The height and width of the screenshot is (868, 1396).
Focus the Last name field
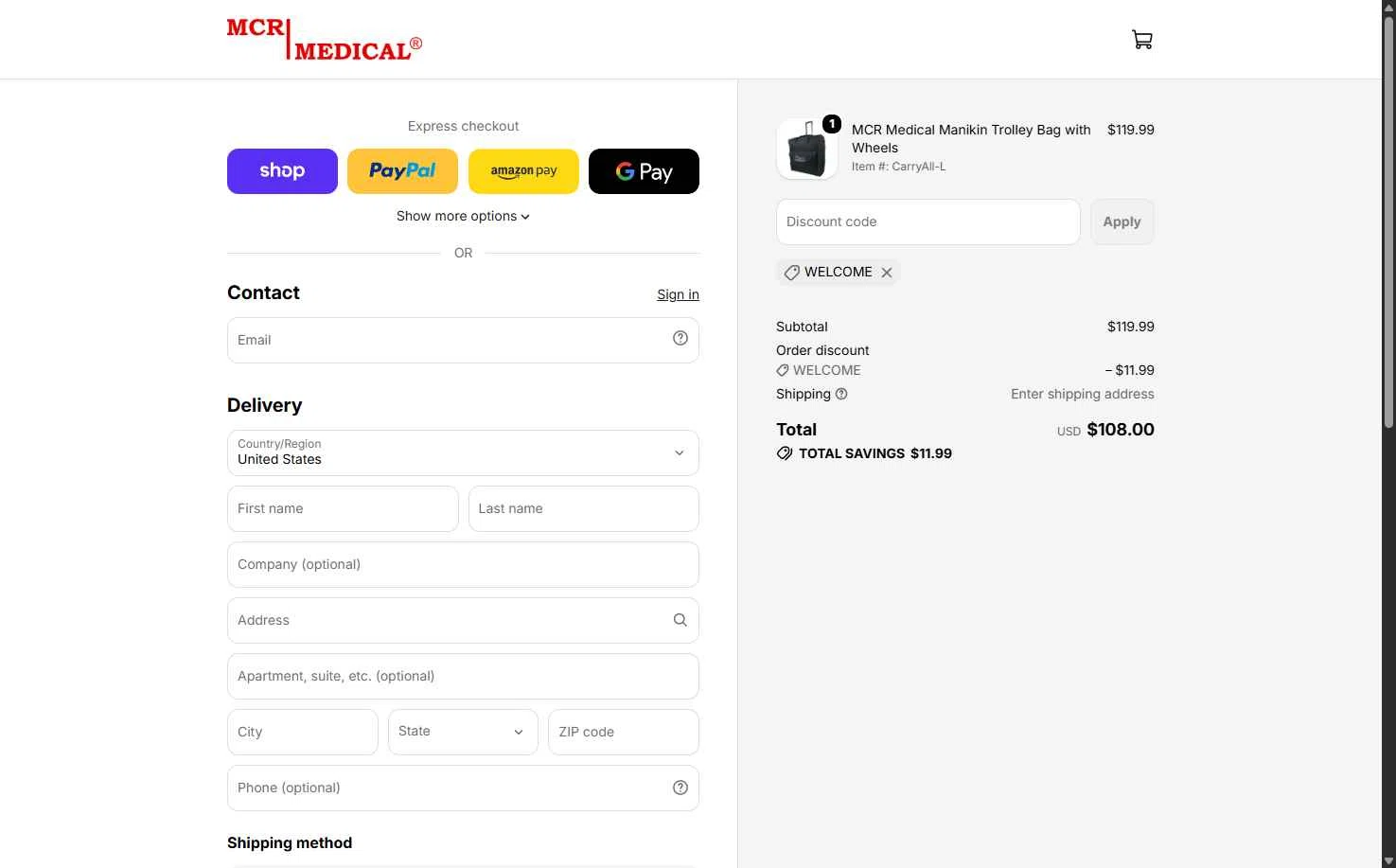click(584, 508)
